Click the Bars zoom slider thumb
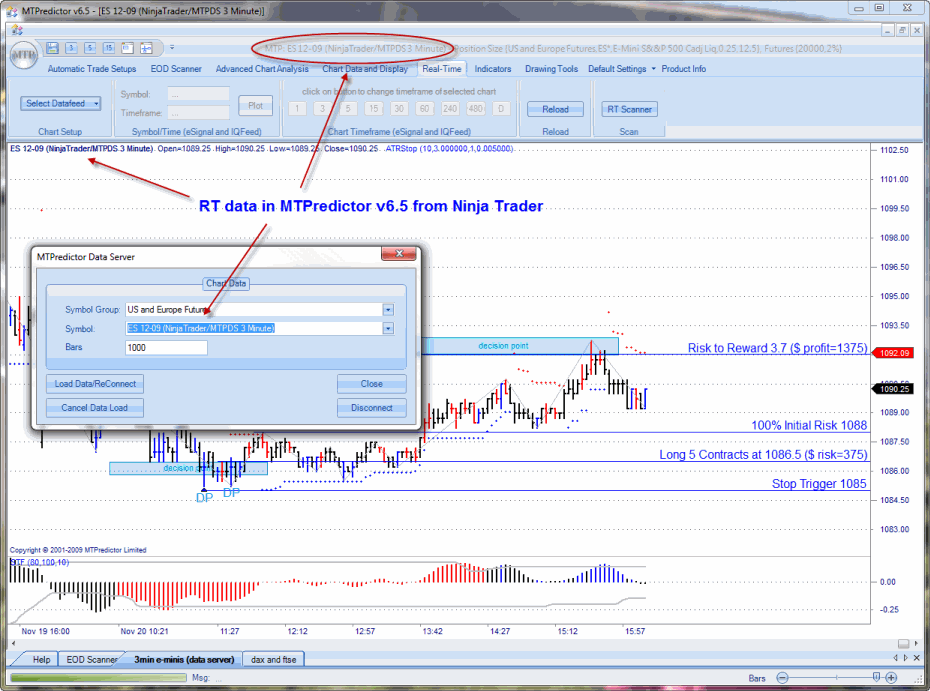 (x=876, y=677)
